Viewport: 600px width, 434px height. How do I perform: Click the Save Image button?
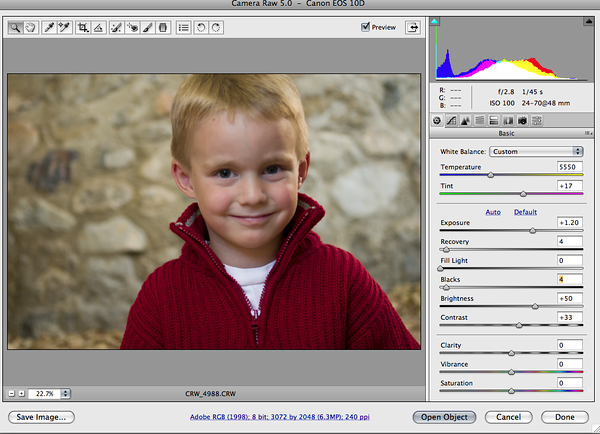tap(42, 416)
